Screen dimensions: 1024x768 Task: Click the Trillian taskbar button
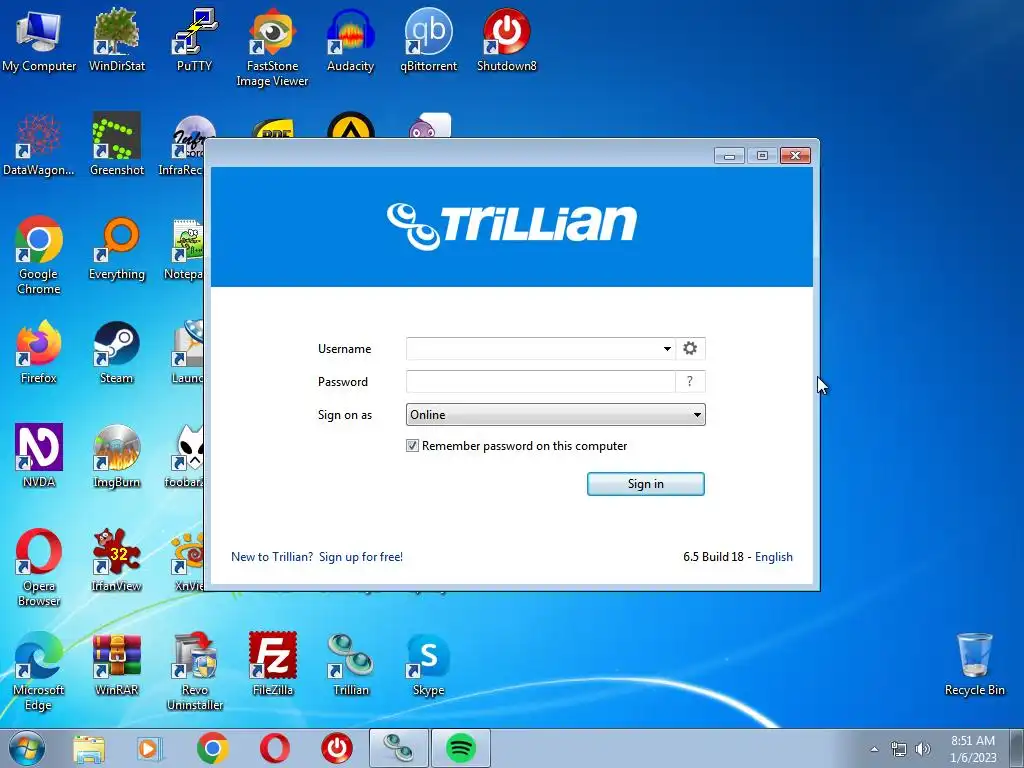click(x=399, y=748)
